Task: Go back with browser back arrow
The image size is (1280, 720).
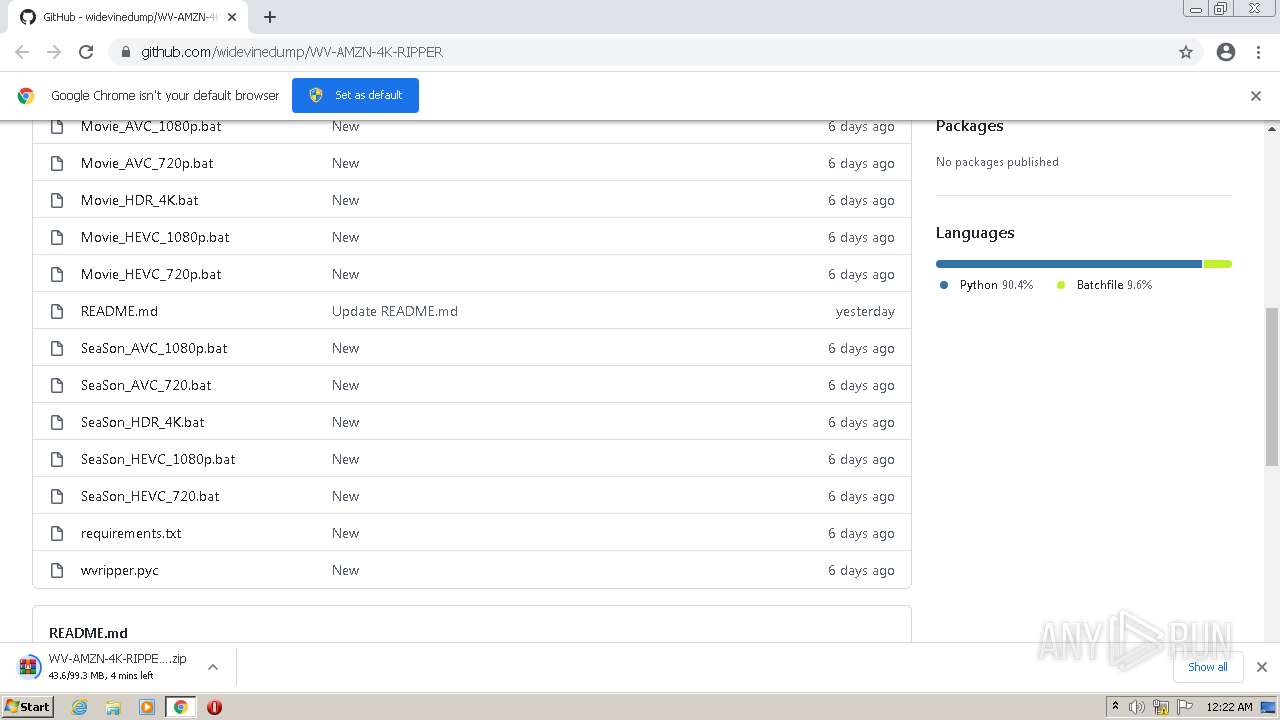Action: [22, 52]
